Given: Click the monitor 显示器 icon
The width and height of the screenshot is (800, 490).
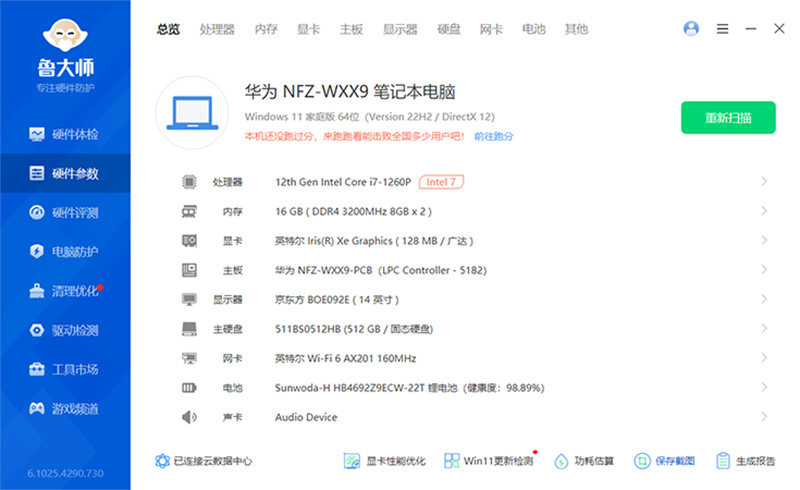Looking at the screenshot, I should pyautogui.click(x=189, y=299).
